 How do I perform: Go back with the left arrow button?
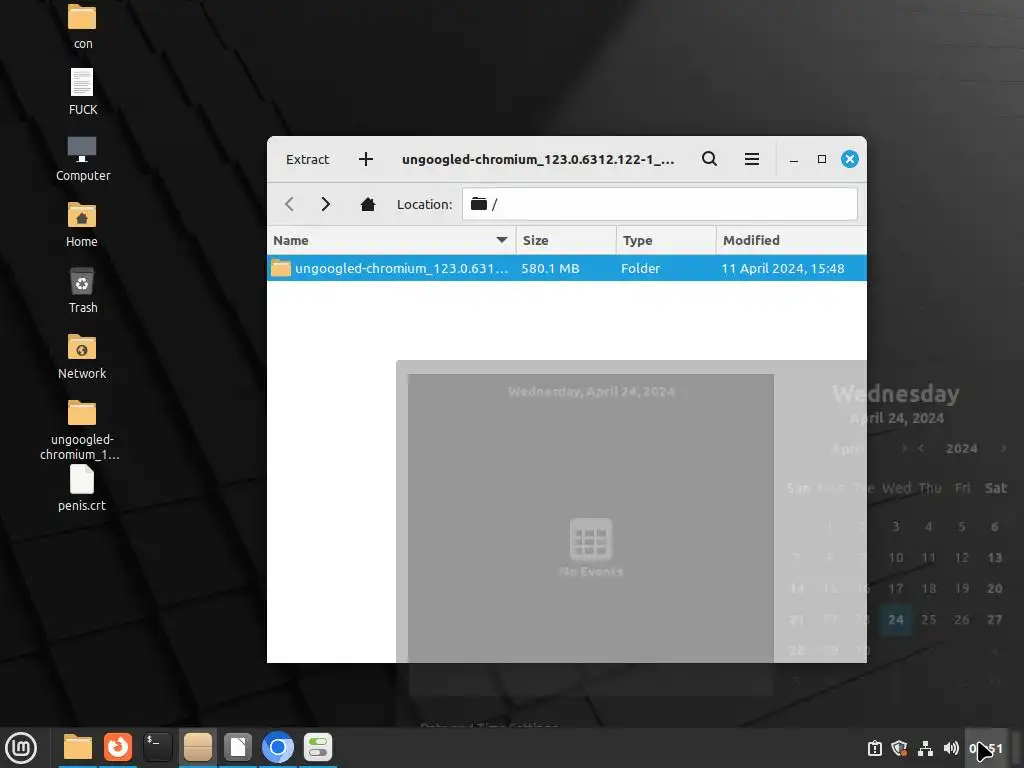tap(289, 204)
